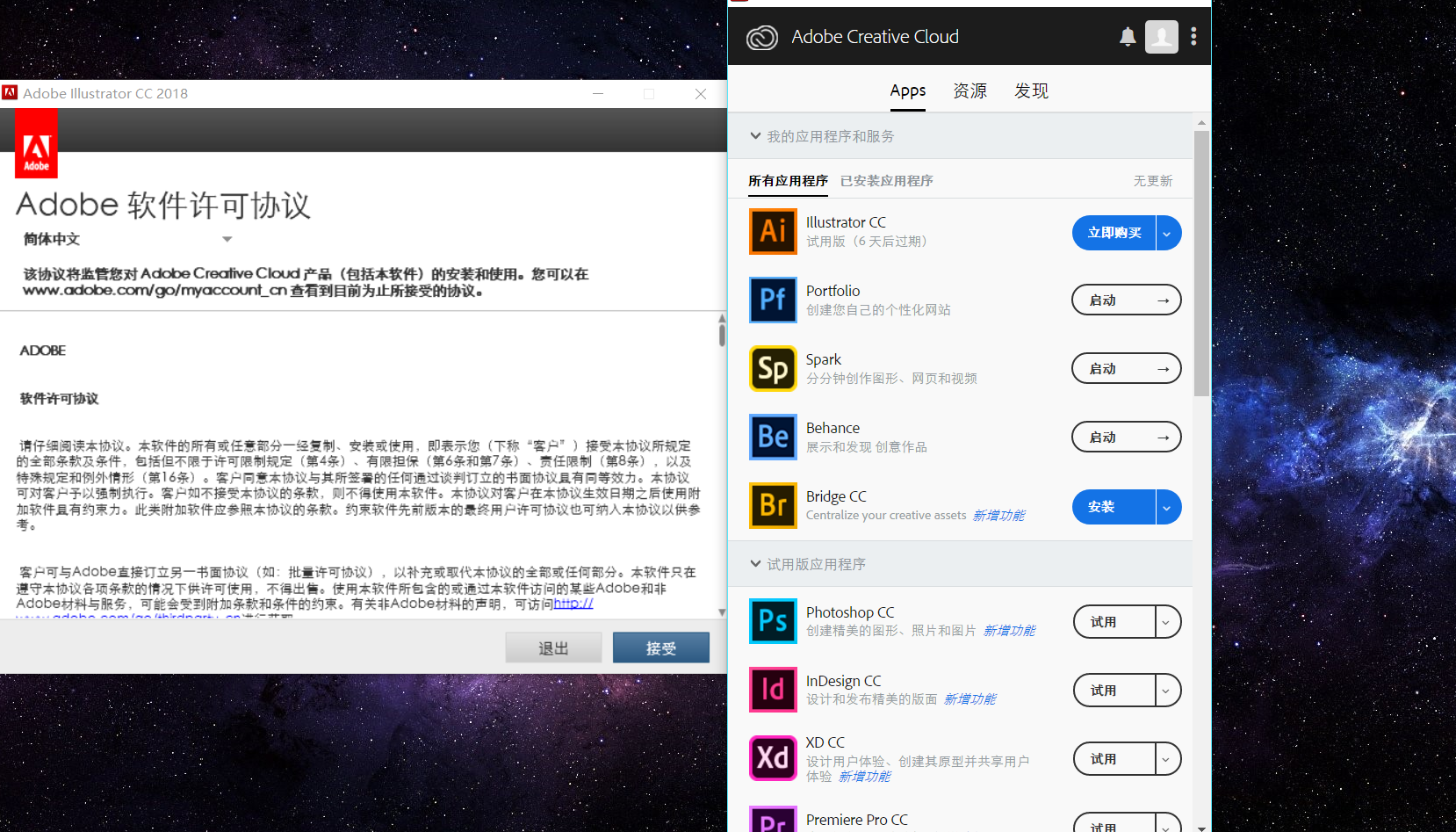Collapse the 试用版应用程序 section

tap(755, 564)
